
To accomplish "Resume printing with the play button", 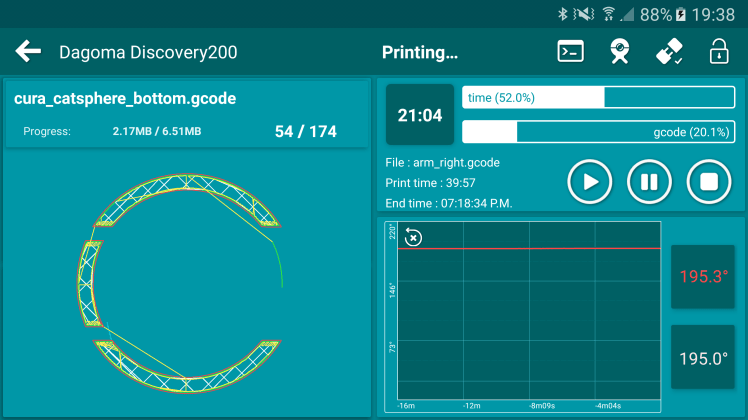I will click(590, 182).
